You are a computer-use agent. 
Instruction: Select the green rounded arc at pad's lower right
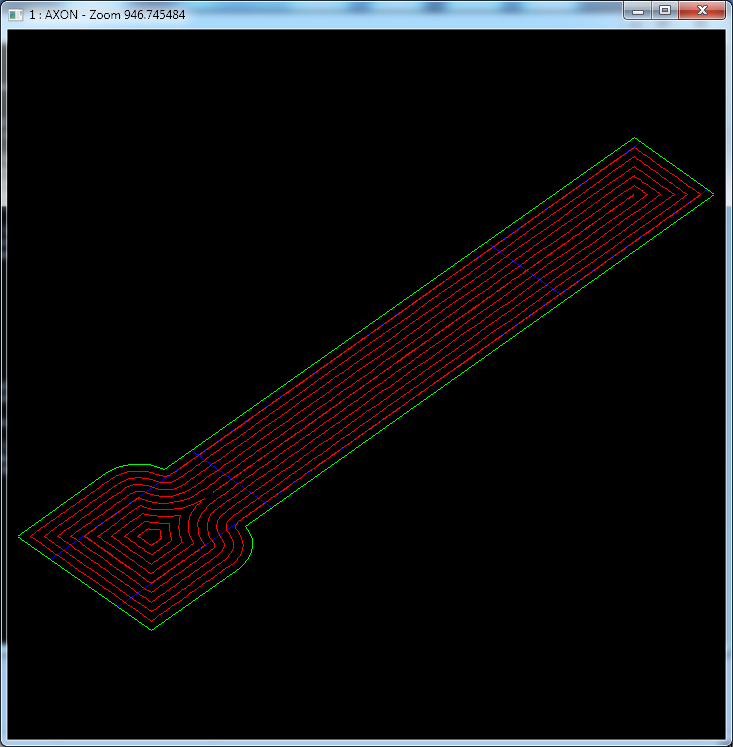[253, 547]
